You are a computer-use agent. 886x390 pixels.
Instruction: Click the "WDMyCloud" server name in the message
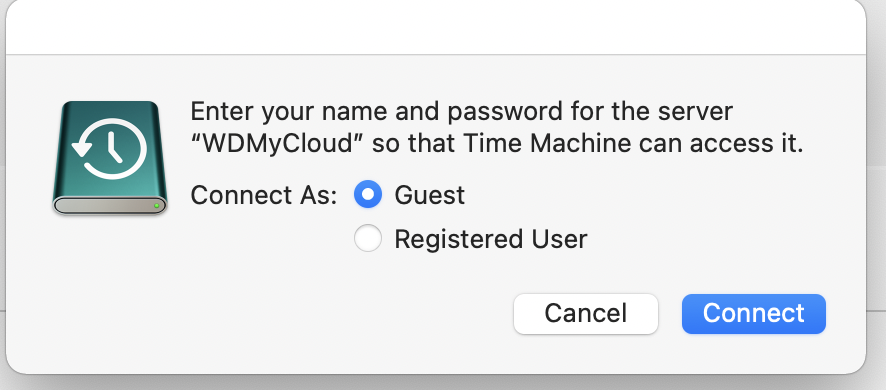(x=279, y=144)
